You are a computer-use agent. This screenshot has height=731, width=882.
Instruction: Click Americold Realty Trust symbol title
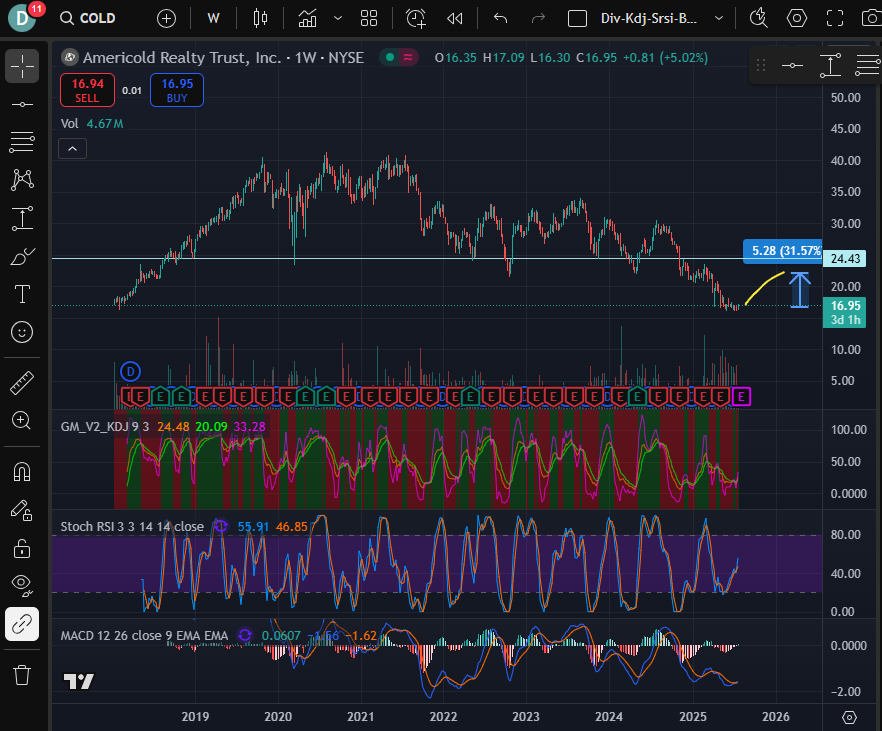pyautogui.click(x=223, y=57)
